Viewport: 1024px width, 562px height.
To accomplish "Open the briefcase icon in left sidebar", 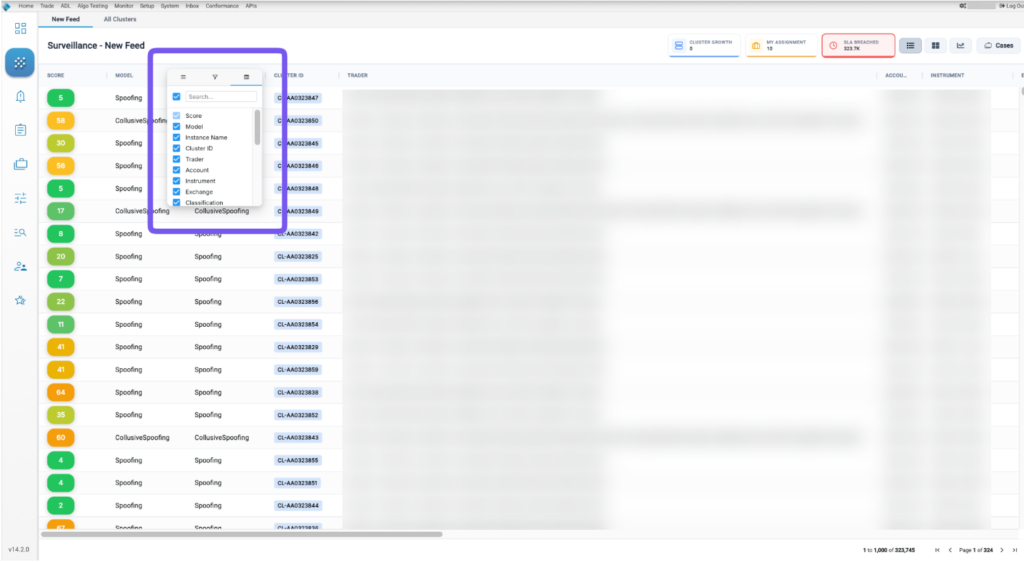I will coord(20,164).
